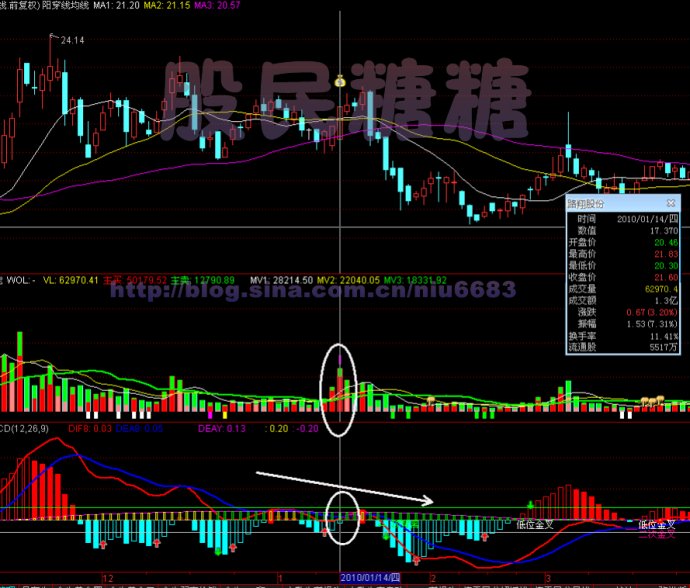Click the DEA8: 0.05 MACD label
Screen dimensions: 690x588
(139, 428)
